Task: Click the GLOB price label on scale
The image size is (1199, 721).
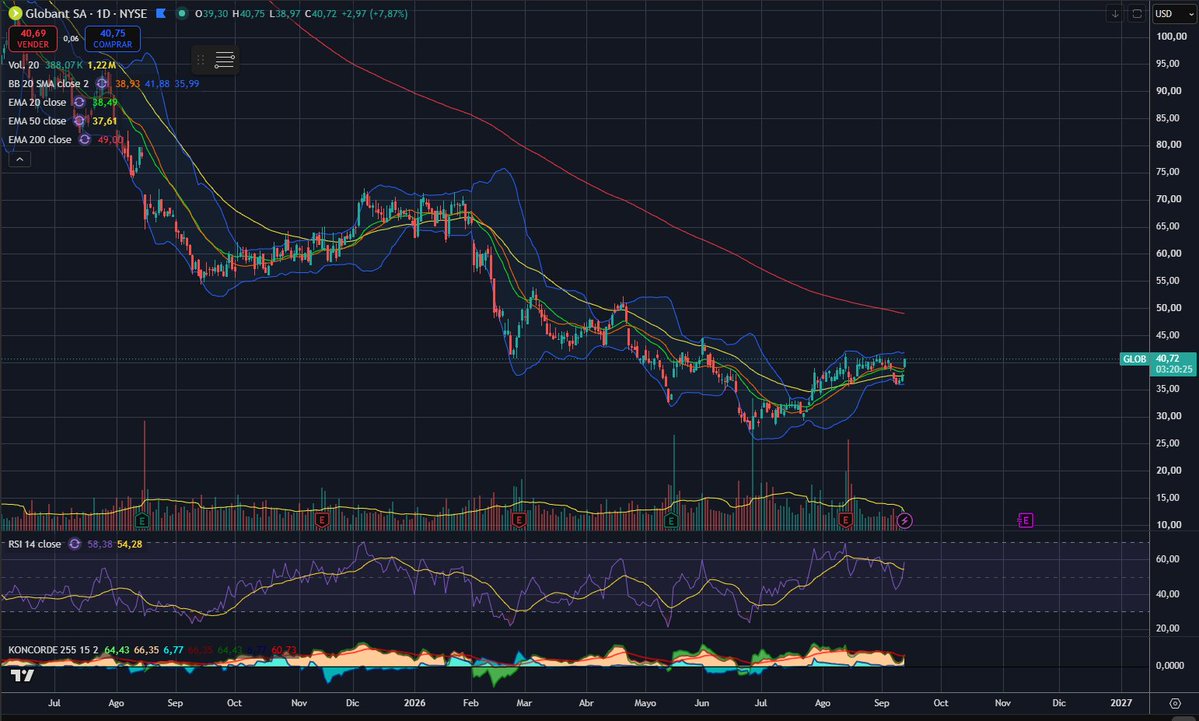Action: coord(1135,359)
